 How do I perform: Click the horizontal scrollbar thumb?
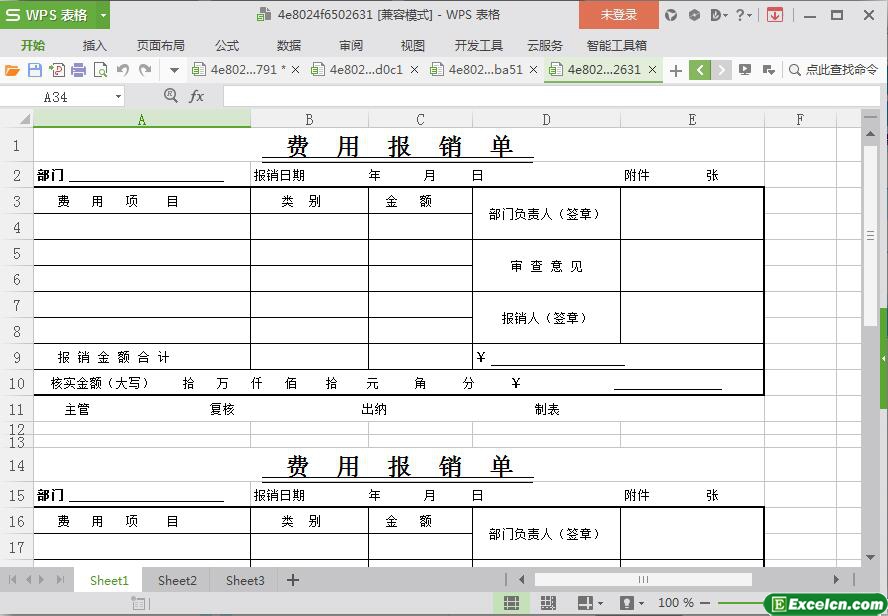[x=643, y=579]
